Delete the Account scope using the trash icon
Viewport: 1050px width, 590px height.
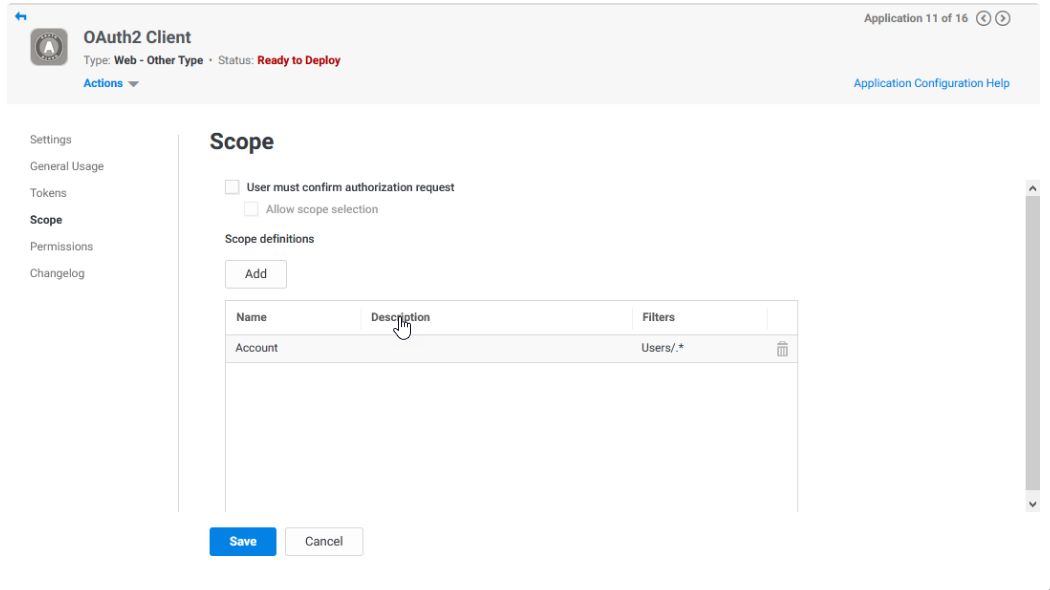(782, 349)
